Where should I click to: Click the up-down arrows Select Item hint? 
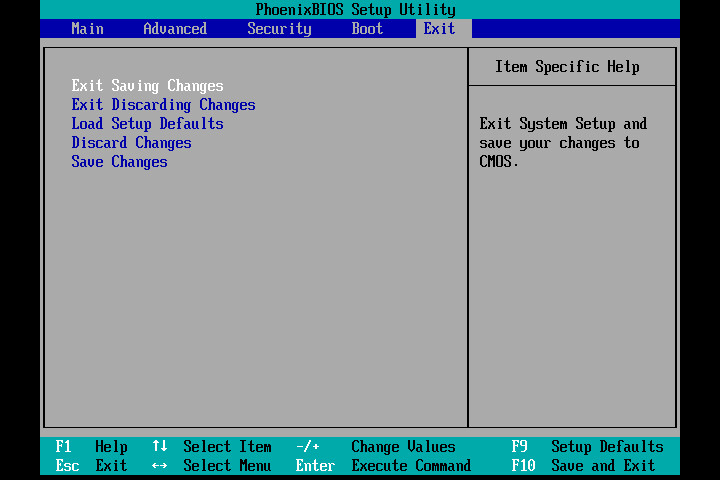tap(212, 446)
